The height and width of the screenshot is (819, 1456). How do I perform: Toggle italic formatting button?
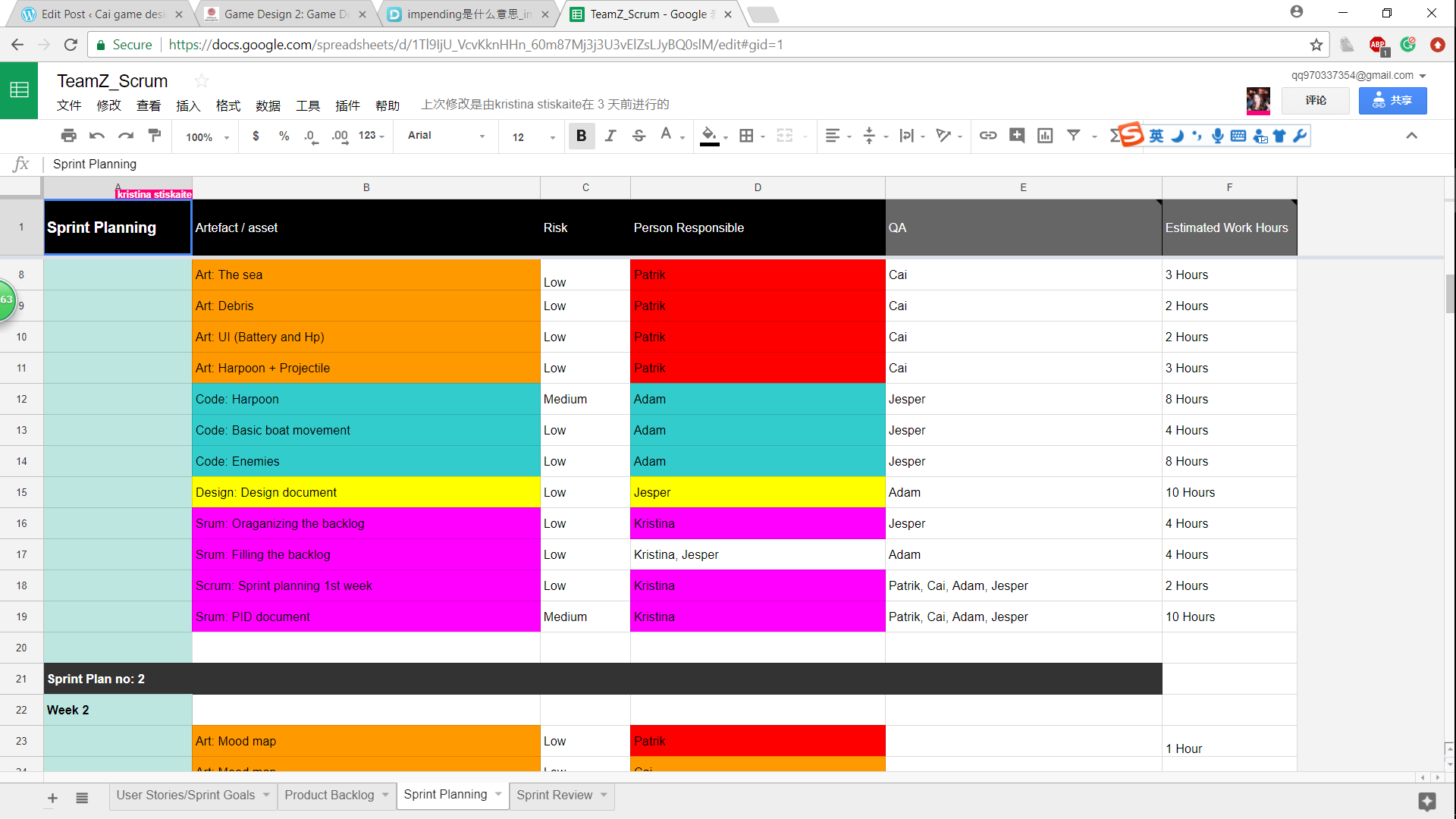click(x=610, y=136)
